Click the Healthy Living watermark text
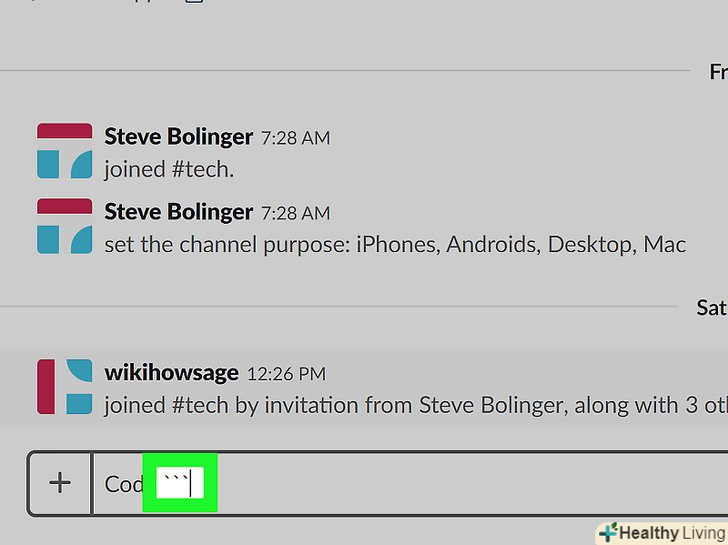728x545 pixels. point(672,533)
